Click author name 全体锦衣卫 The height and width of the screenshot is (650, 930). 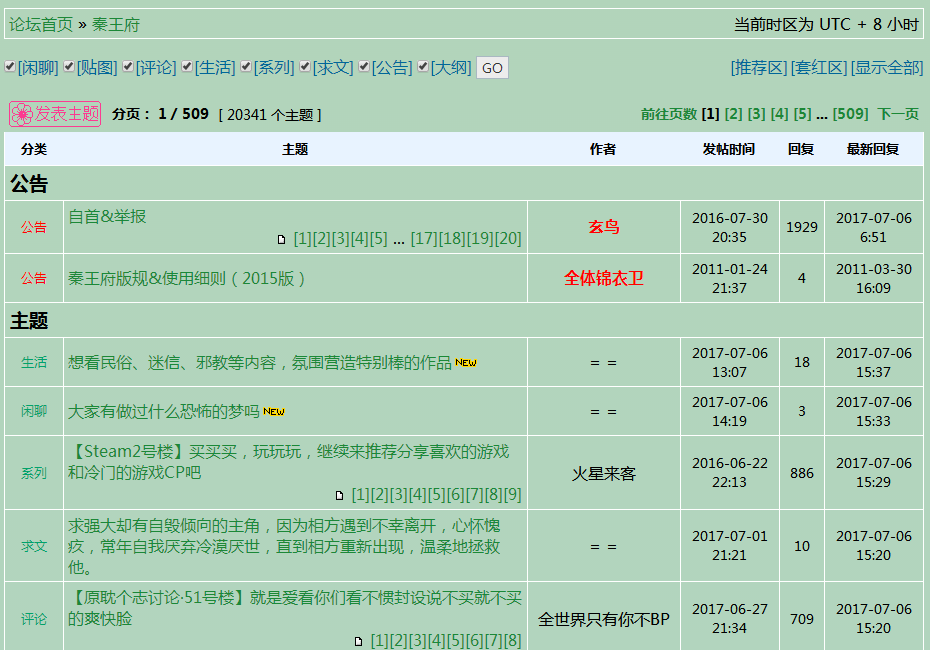click(604, 278)
